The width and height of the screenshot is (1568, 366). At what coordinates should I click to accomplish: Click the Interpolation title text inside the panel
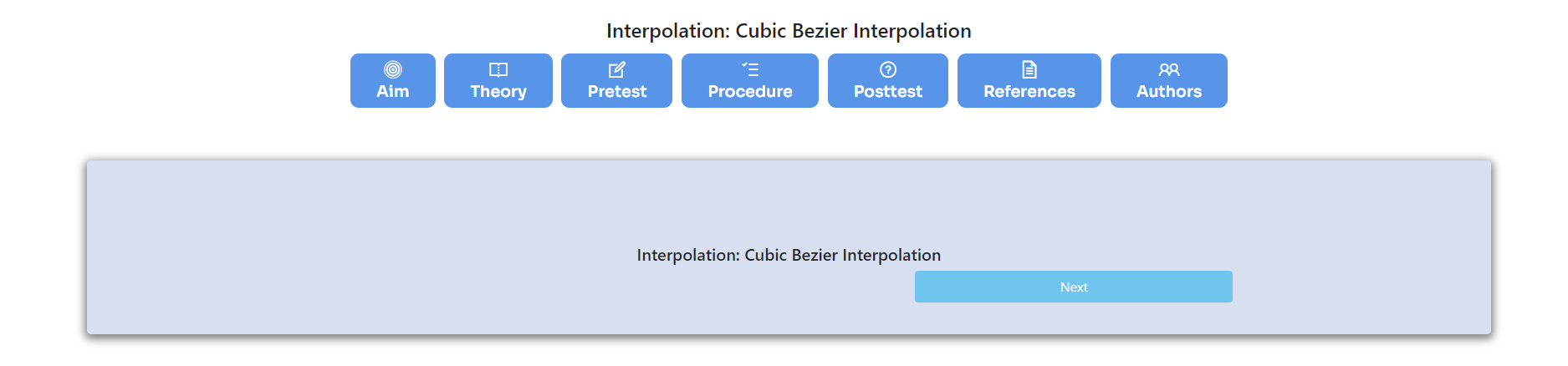(789, 255)
